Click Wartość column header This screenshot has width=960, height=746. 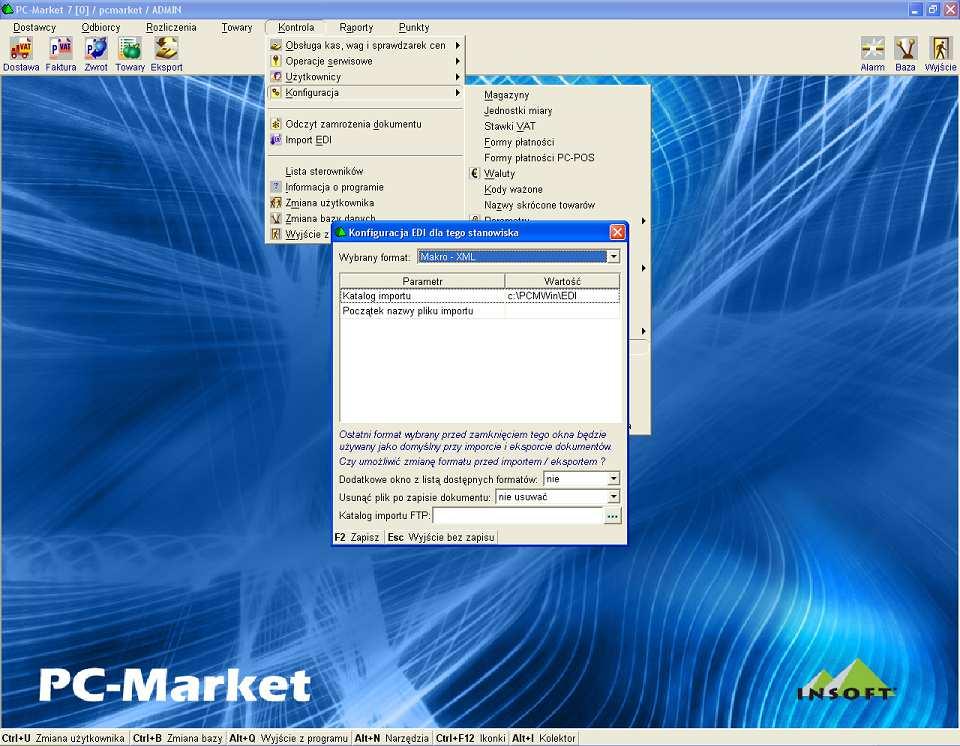(562, 281)
